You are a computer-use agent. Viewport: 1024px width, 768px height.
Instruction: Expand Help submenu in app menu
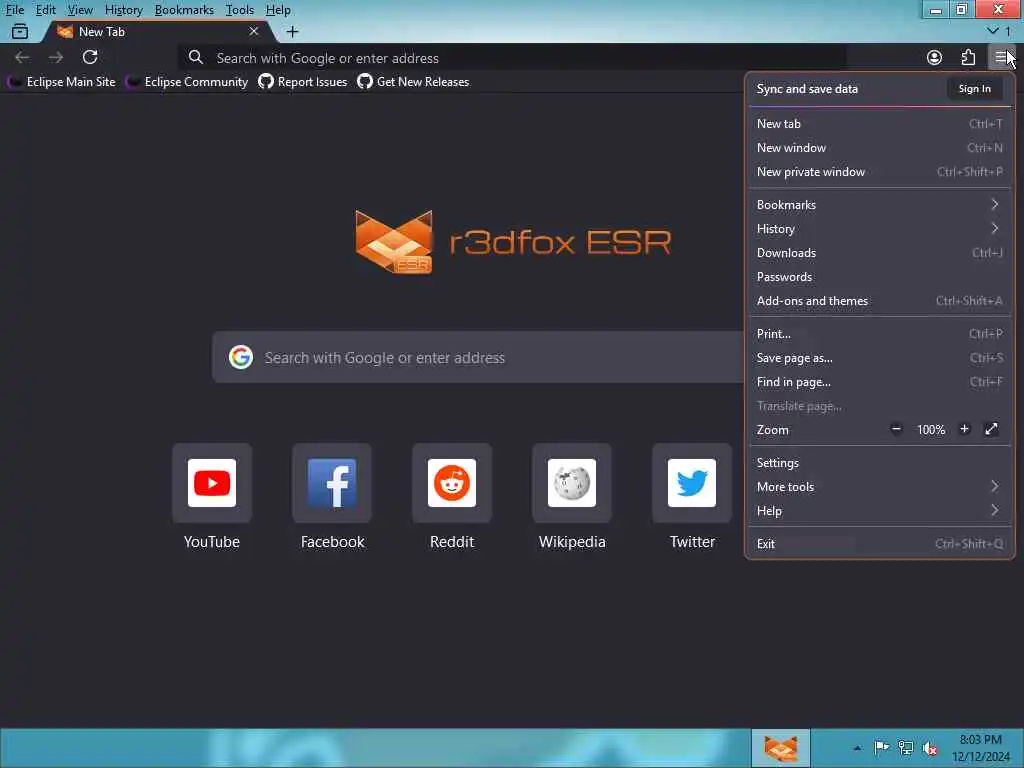(x=879, y=511)
